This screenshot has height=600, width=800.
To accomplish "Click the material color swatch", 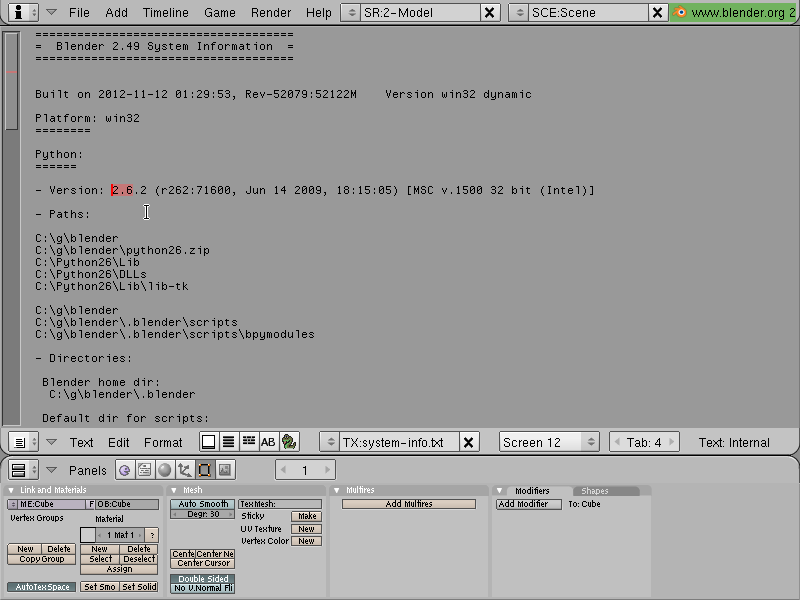I will 88,535.
